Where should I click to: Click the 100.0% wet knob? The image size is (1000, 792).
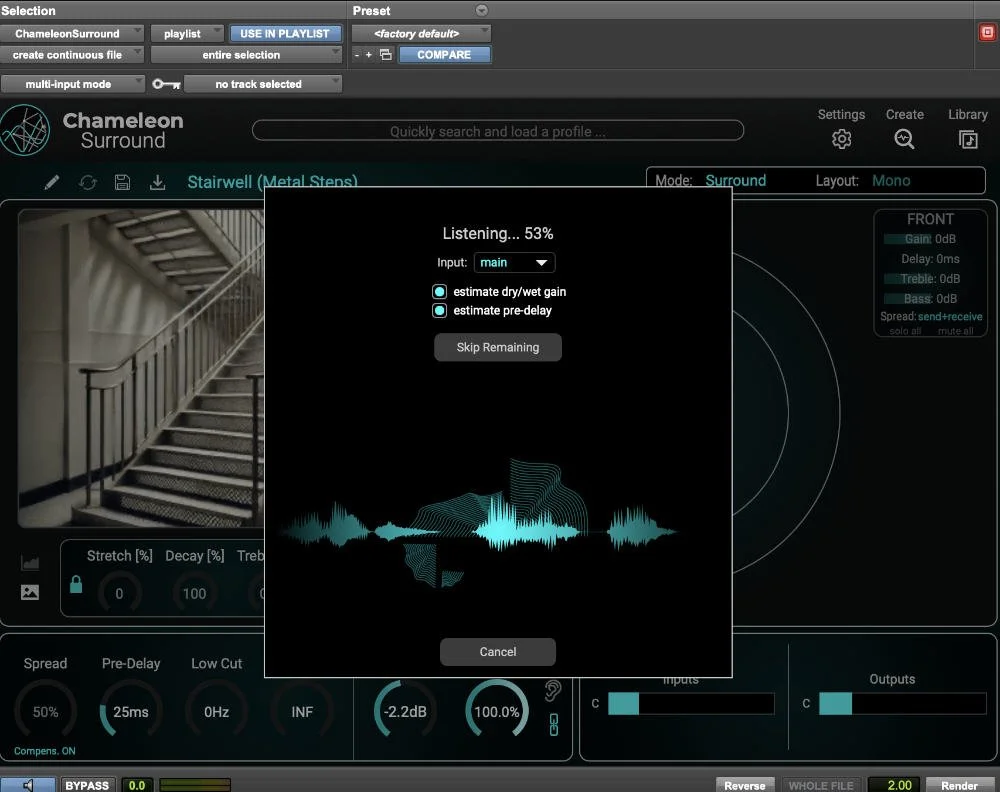point(497,711)
